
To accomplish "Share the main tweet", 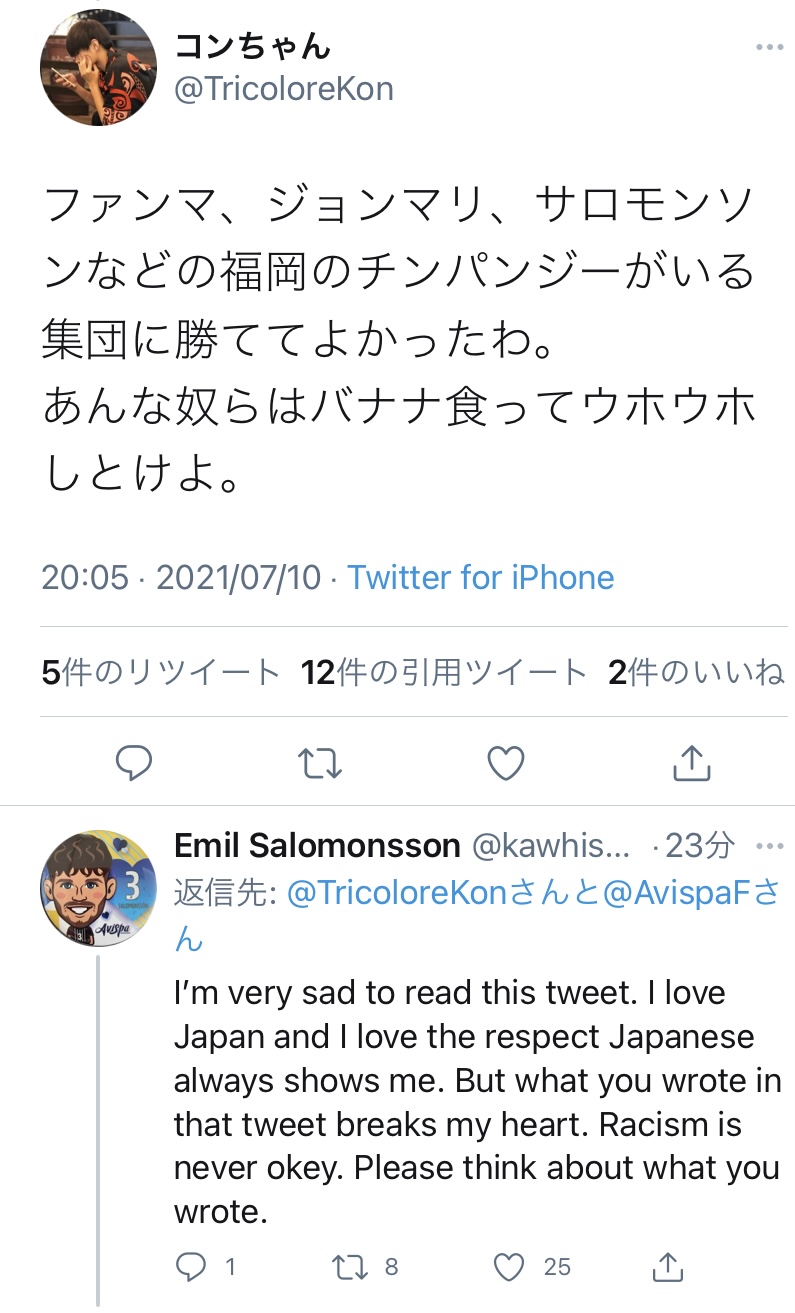I will [691, 763].
